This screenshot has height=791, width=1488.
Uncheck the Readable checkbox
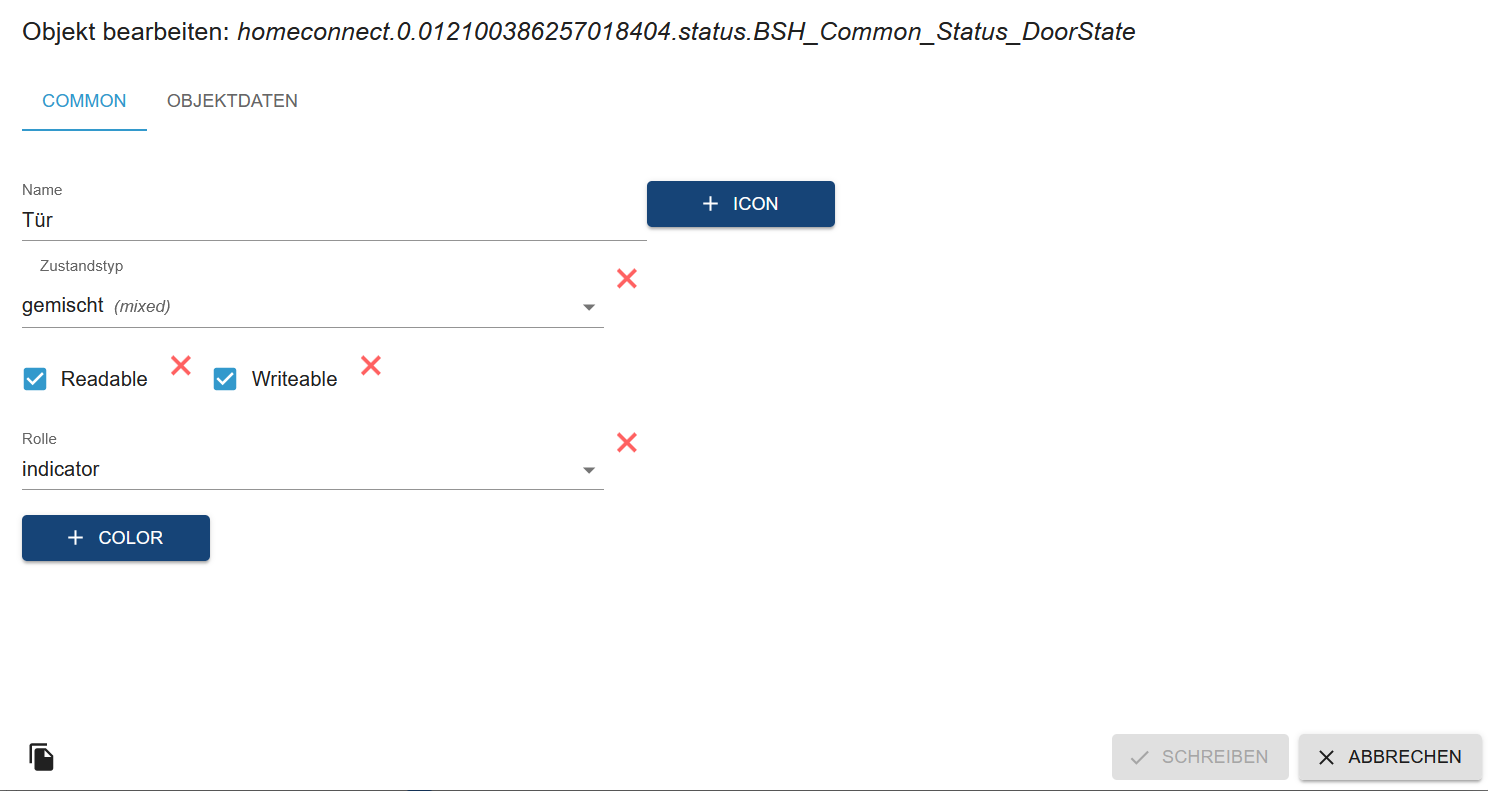35,379
